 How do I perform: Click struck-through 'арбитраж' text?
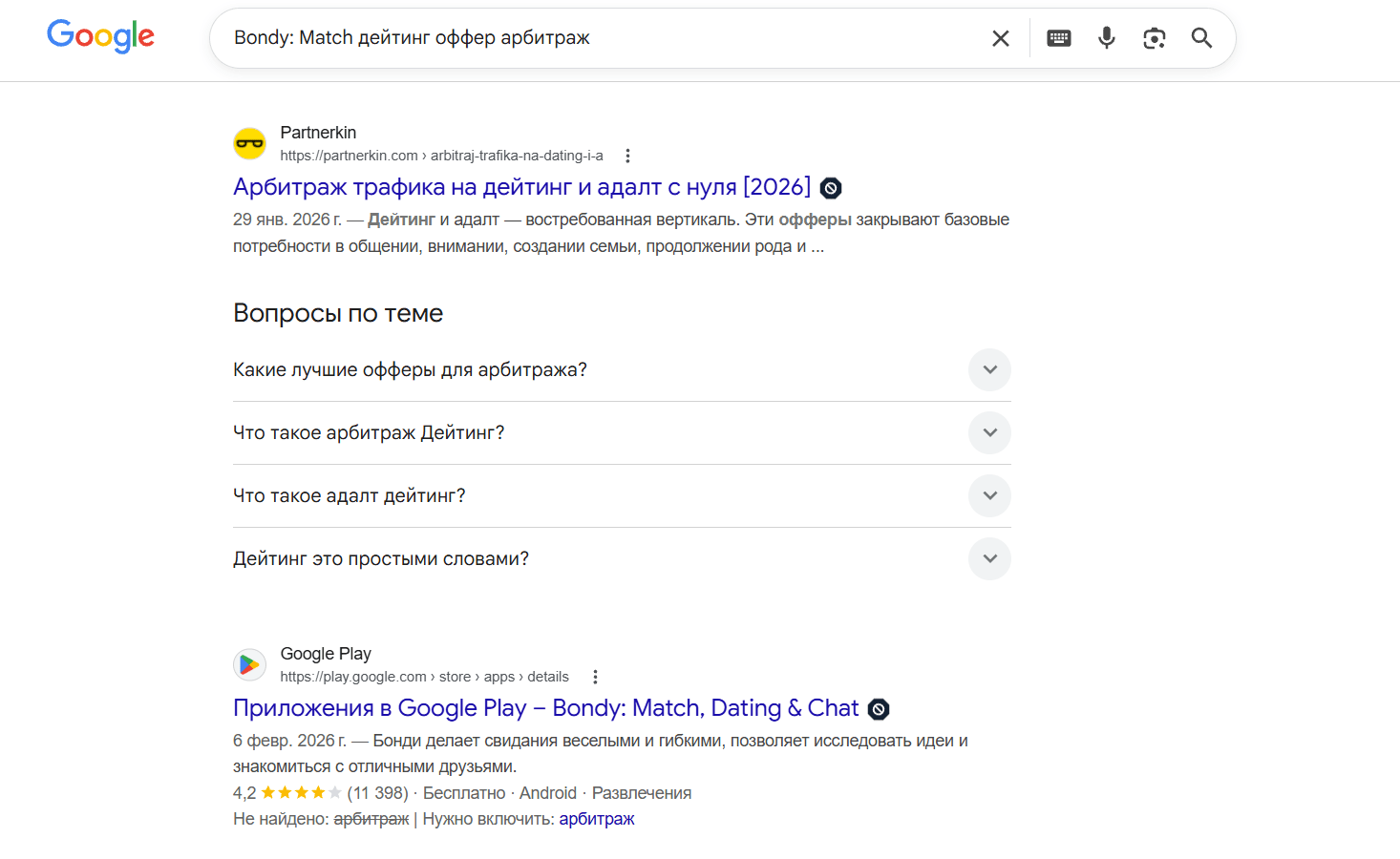pos(371,819)
